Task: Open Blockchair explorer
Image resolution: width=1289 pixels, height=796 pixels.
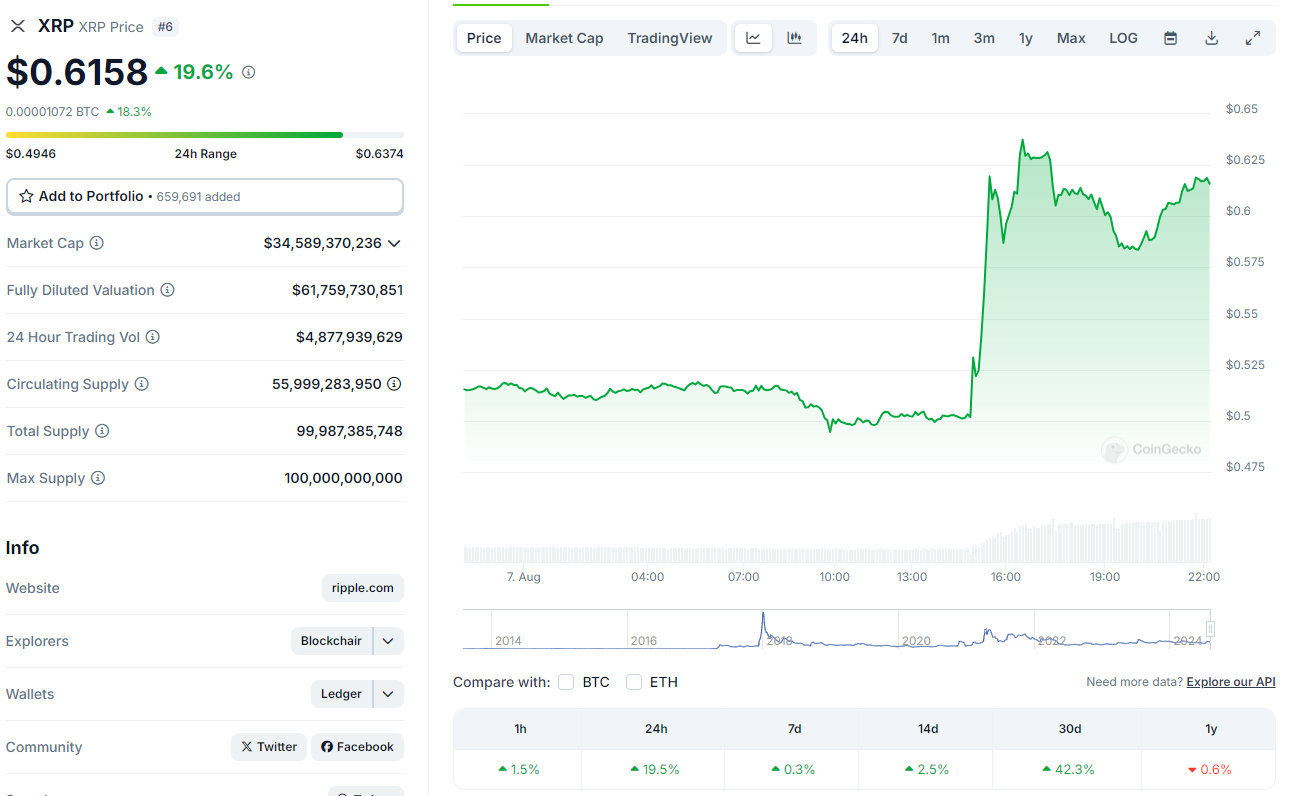Action: pos(331,641)
